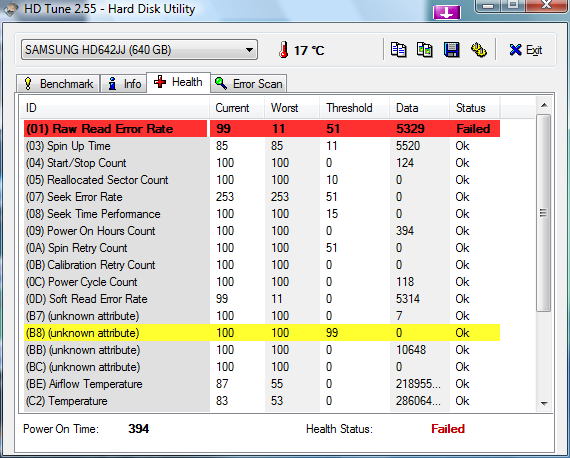Select the (07) Seek Error Rate row
This screenshot has height=458, width=570.
(262, 197)
